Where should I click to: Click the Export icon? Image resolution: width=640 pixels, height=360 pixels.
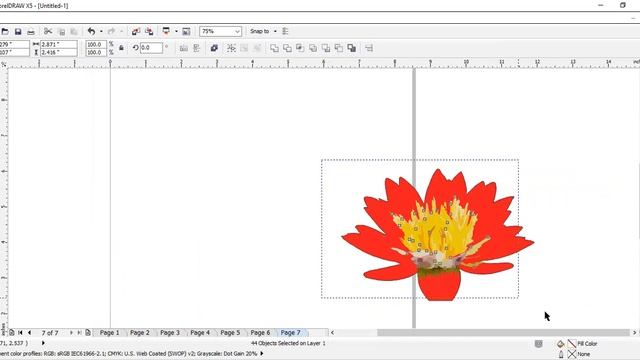(x=149, y=31)
